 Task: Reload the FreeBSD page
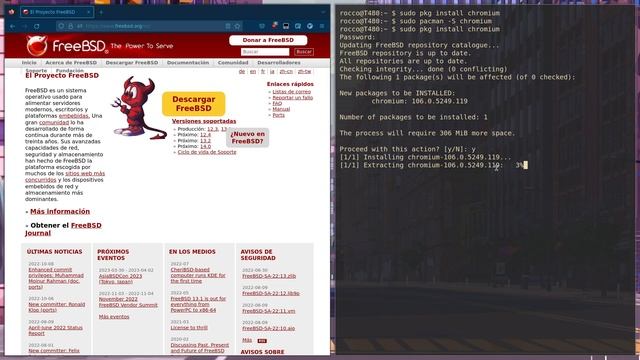pos(37,26)
